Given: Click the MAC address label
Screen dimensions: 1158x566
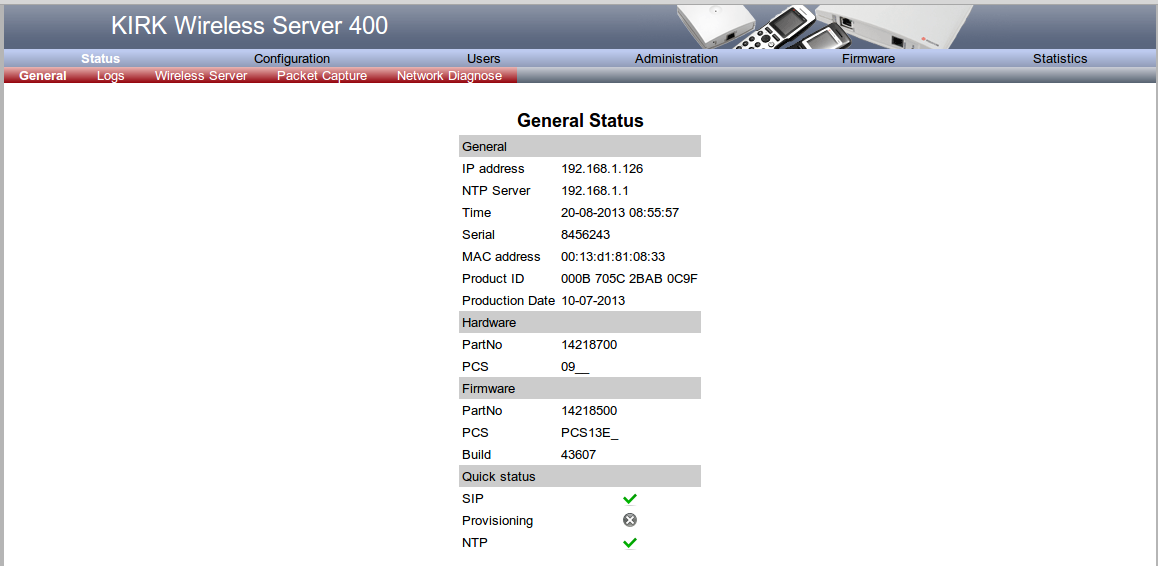Looking at the screenshot, I should 501,257.
